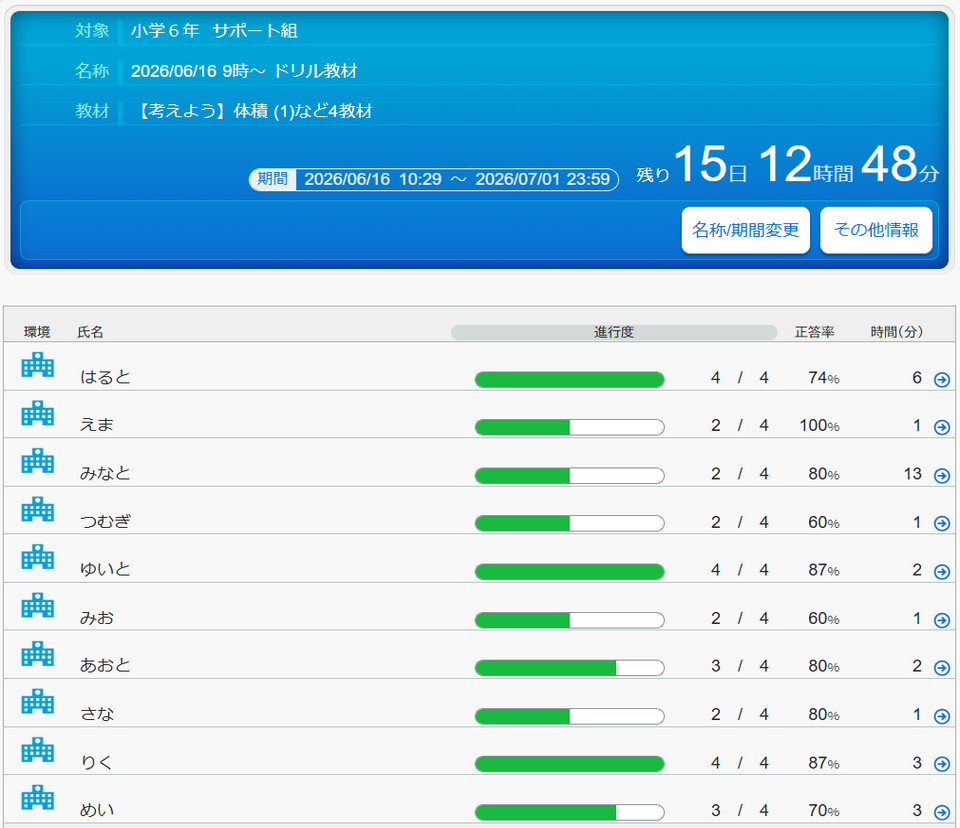Click the school building icon for みなと

38,461
